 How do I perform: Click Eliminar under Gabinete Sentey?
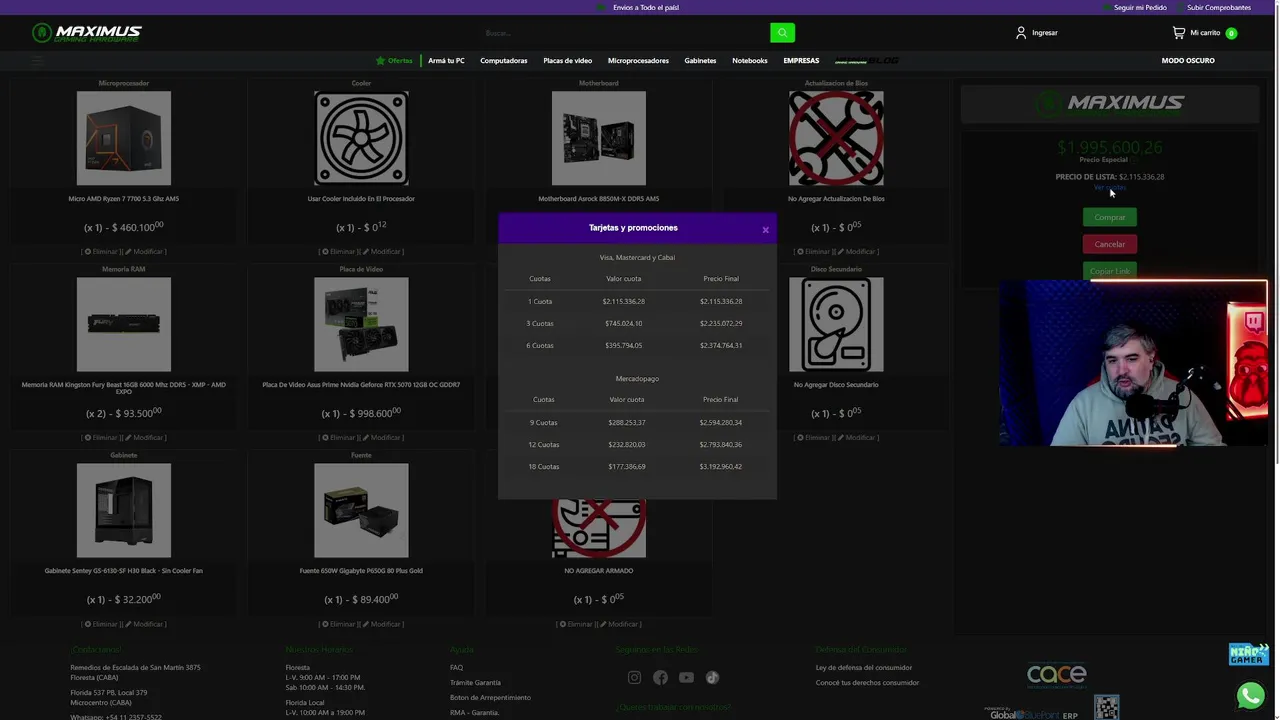tap(101, 624)
